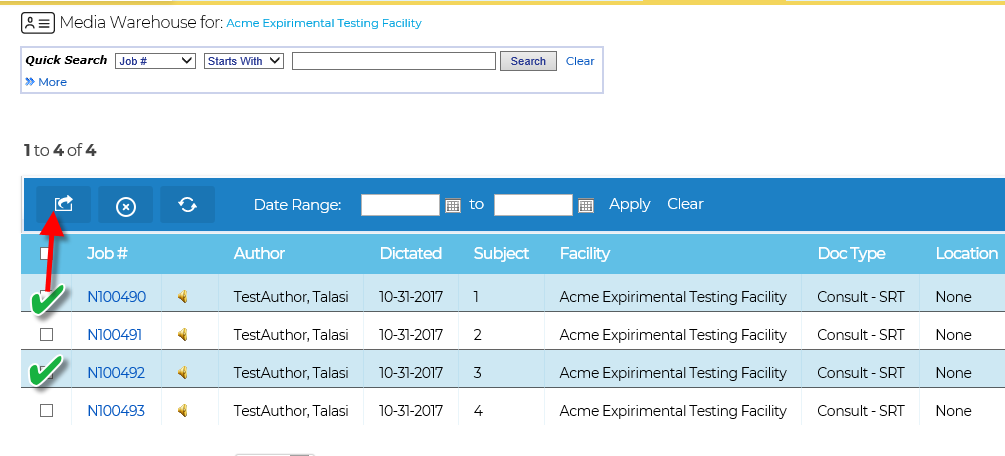1005x456 pixels.
Task: Open the start date calendar picker icon
Action: (x=453, y=206)
